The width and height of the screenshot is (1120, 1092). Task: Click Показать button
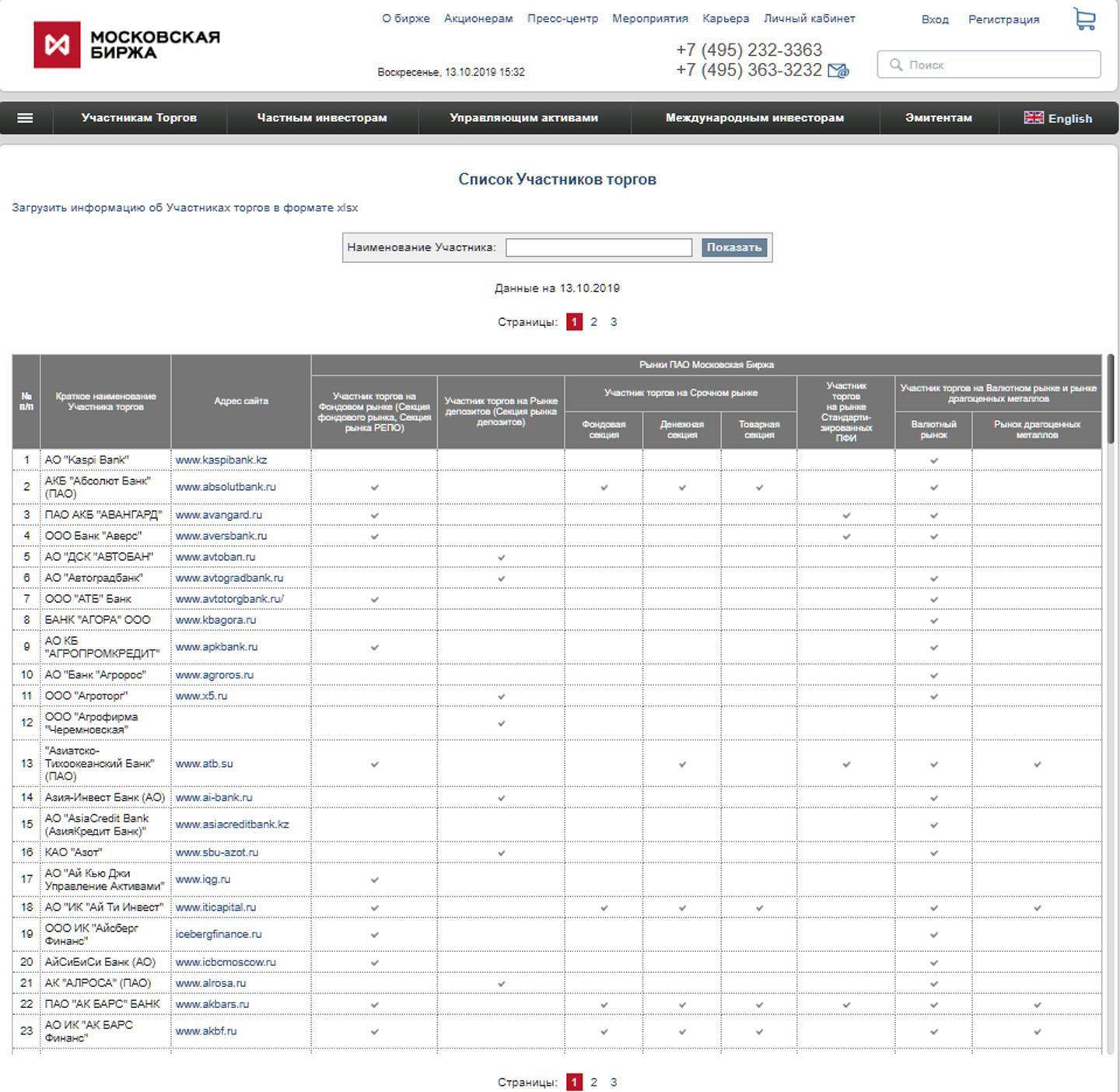tap(733, 247)
